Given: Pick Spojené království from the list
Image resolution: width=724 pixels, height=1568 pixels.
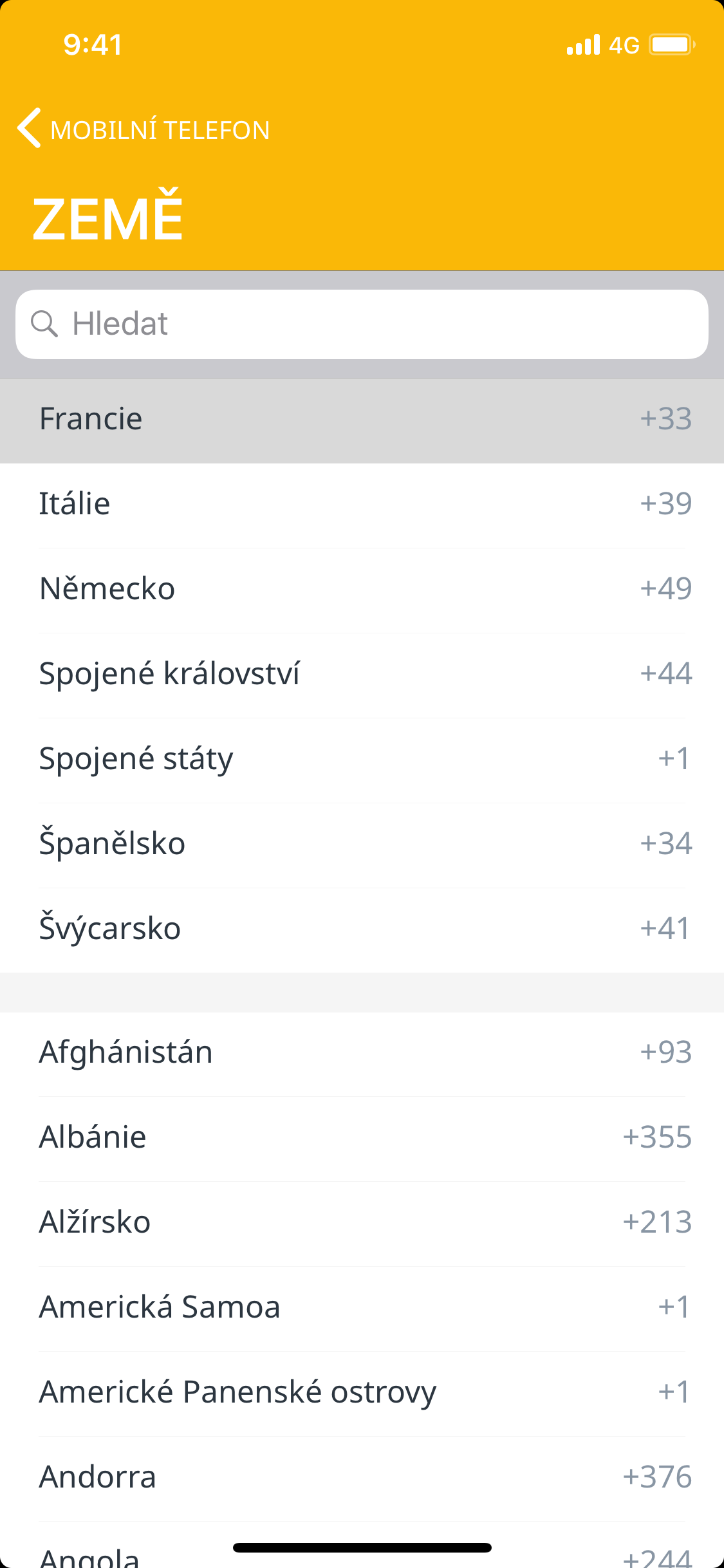Looking at the screenshot, I should pos(362,674).
